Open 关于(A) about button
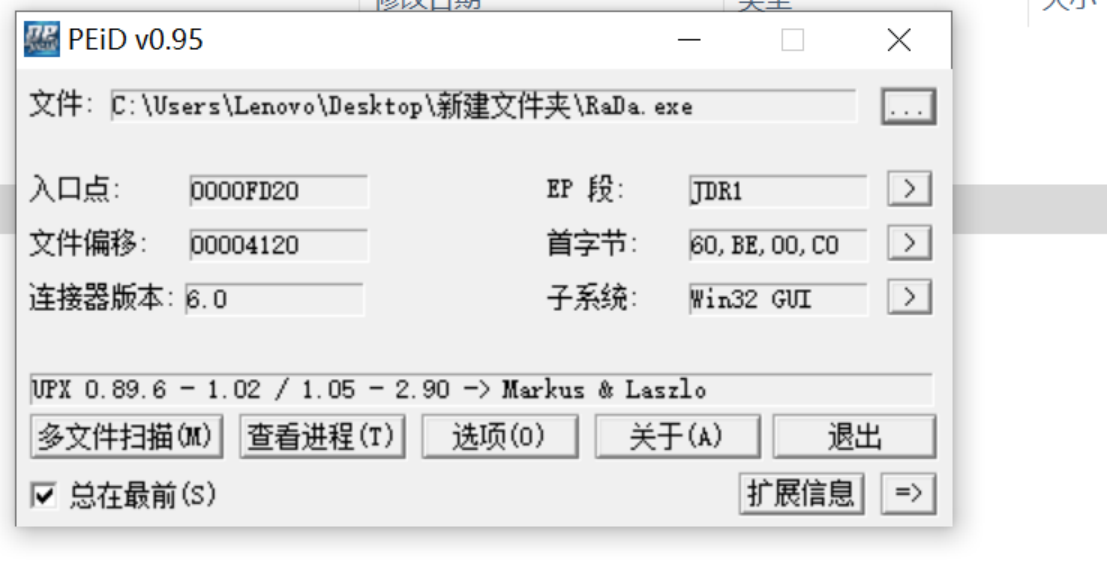This screenshot has width=1107, height=582. 677,437
